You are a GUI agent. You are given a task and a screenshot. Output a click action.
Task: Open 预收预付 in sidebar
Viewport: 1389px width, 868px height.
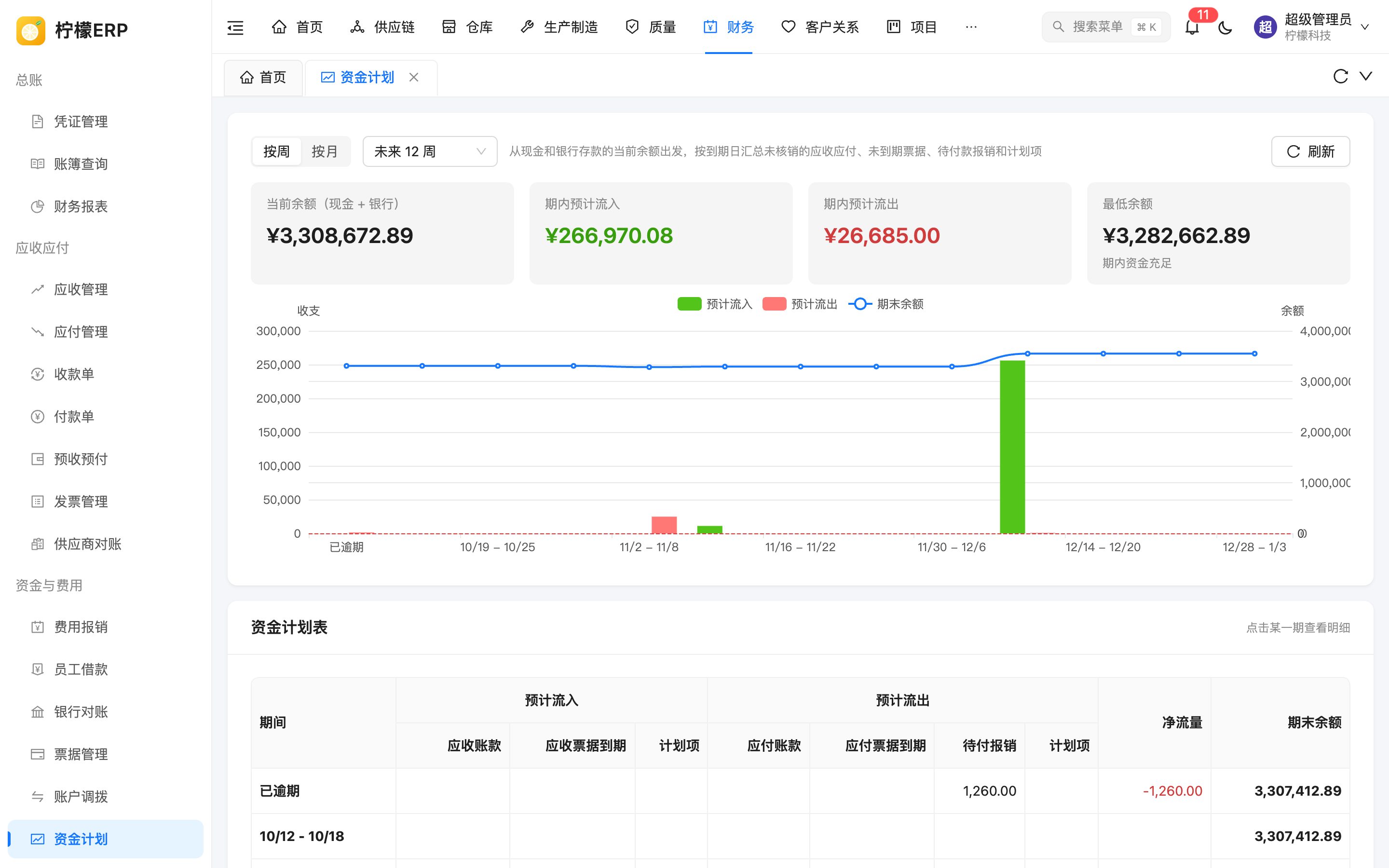pyautogui.click(x=106, y=459)
